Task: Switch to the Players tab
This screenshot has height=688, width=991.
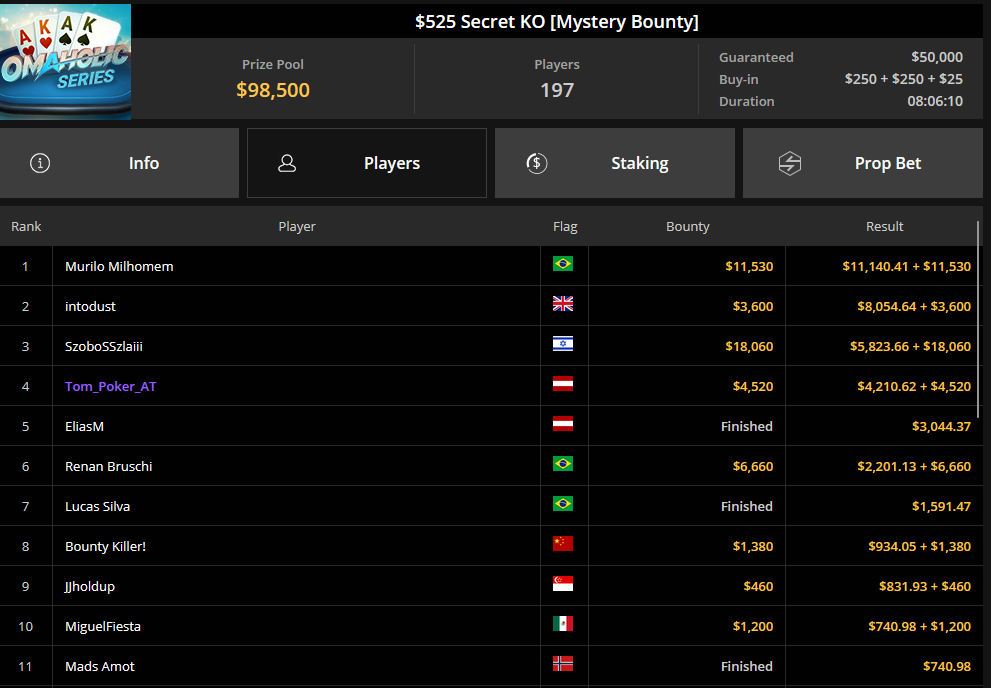Action: [367, 163]
